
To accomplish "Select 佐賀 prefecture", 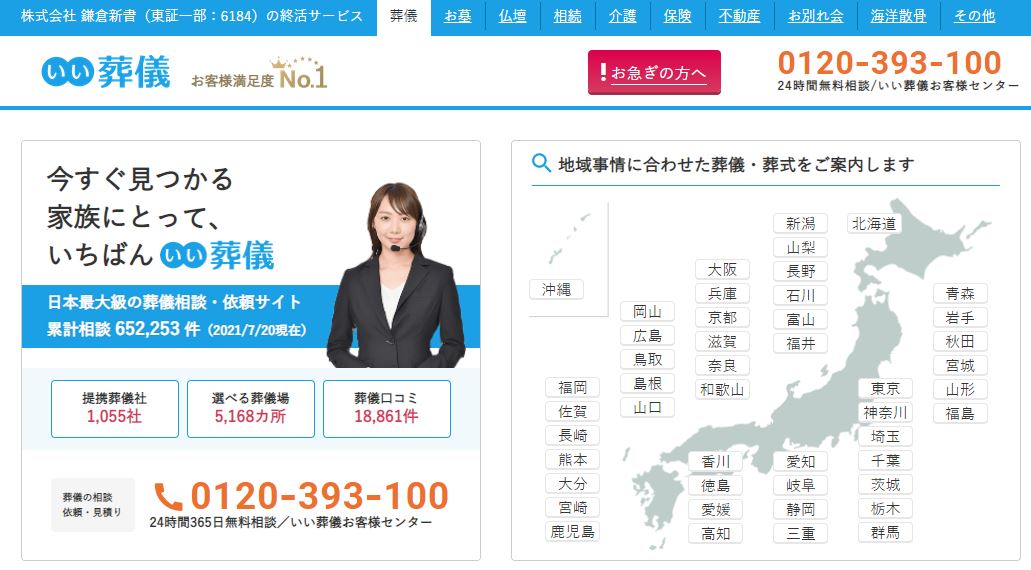I will (572, 412).
